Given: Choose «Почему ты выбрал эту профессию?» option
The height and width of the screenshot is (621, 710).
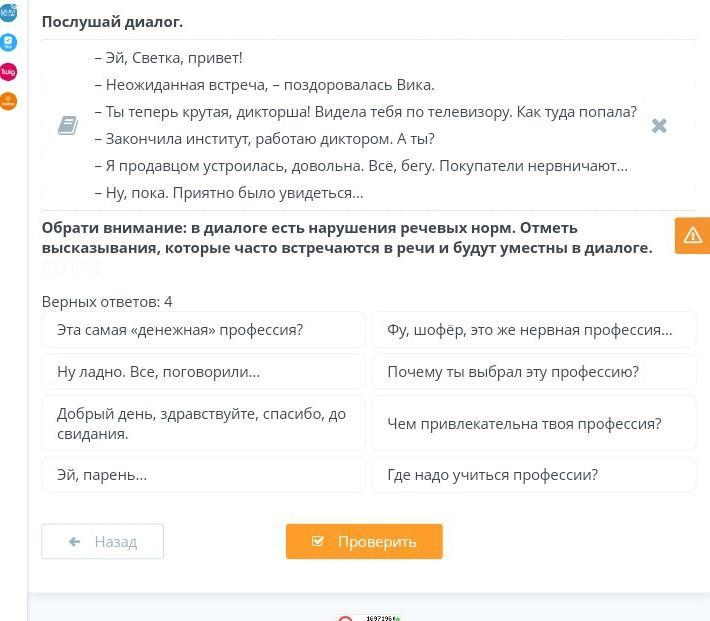Looking at the screenshot, I should click(533, 372).
